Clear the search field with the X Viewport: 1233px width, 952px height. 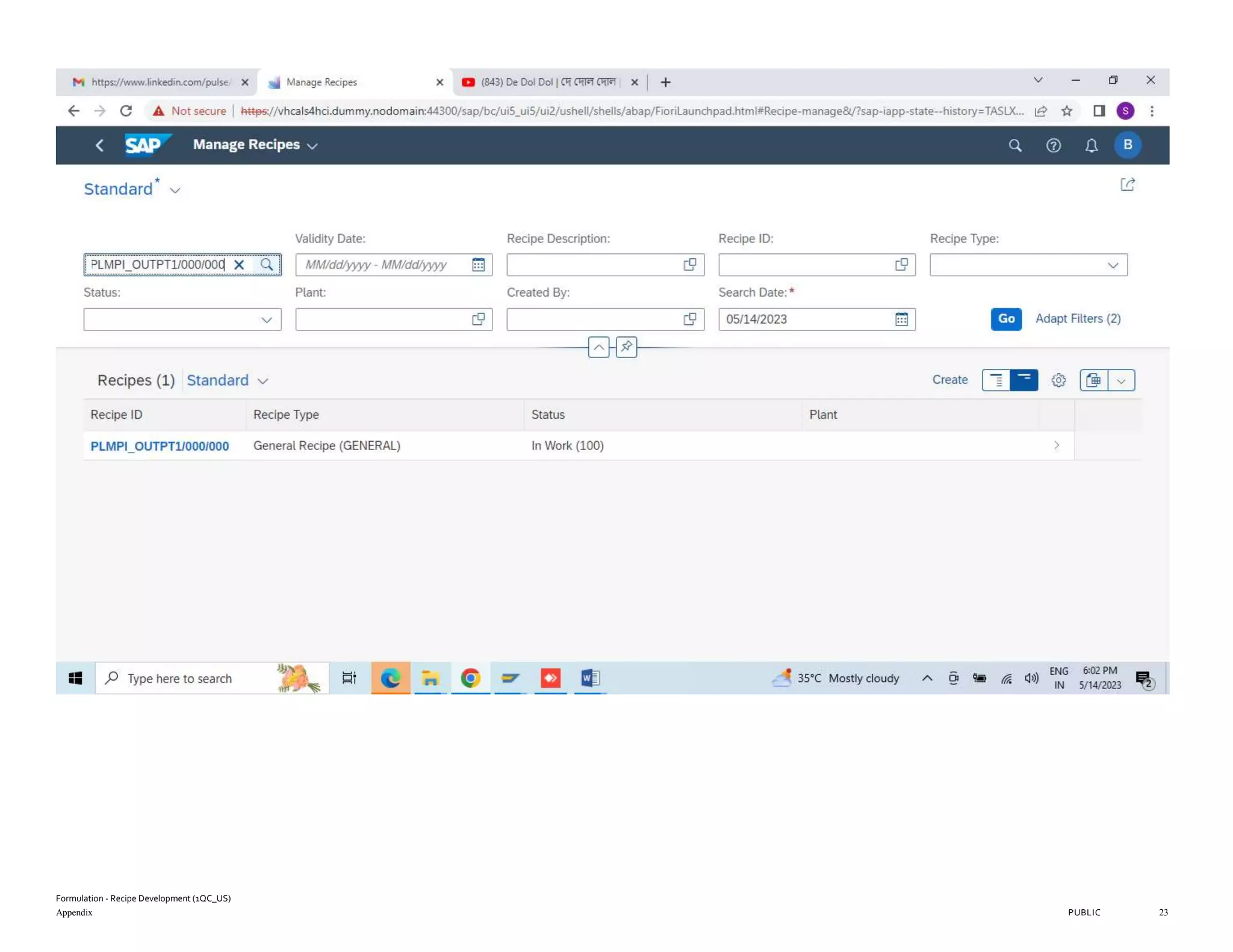pyautogui.click(x=239, y=265)
